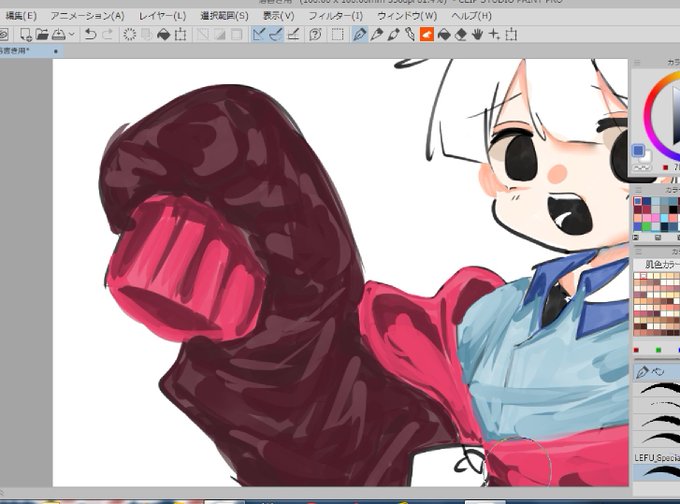The width and height of the screenshot is (680, 504).
Task: Open the レイヤー(L) menu
Action: point(162,16)
